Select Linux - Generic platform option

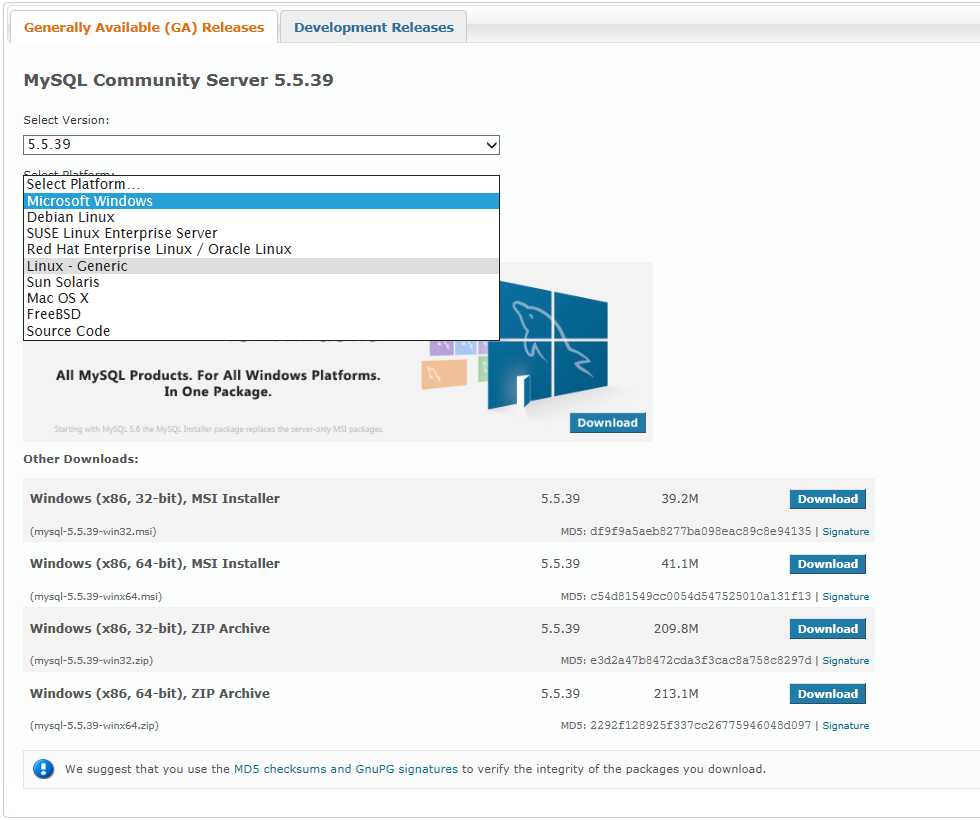261,266
